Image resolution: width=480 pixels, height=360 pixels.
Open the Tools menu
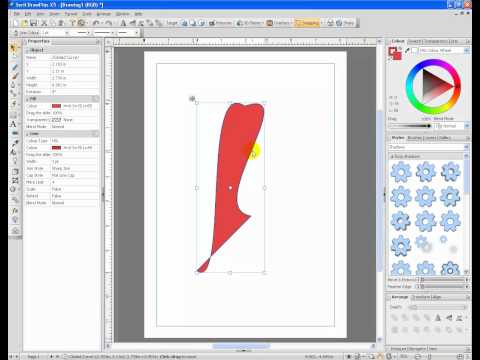click(87, 14)
